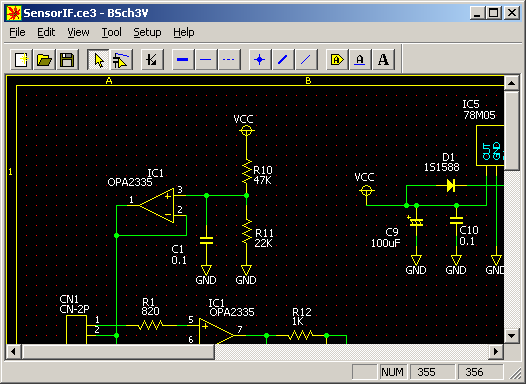
Task: Click the column 'A' frame marker
Action: 109,81
